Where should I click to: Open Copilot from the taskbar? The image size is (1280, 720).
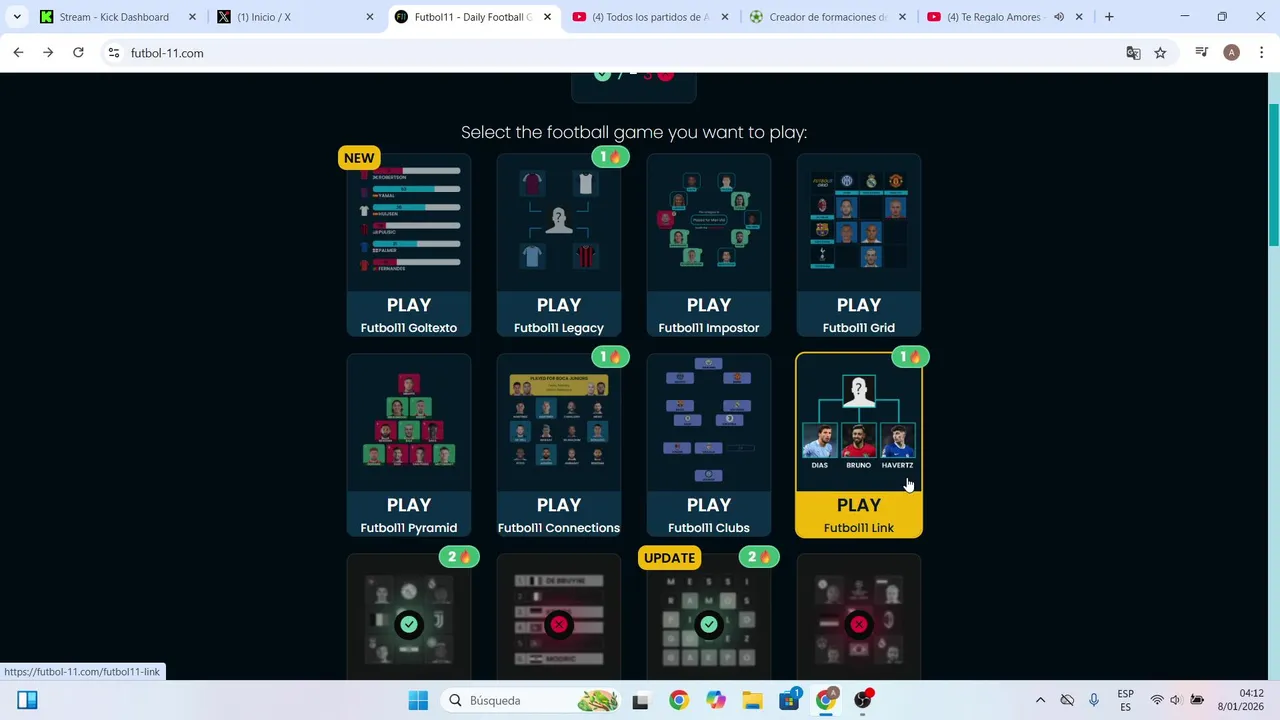[x=716, y=700]
